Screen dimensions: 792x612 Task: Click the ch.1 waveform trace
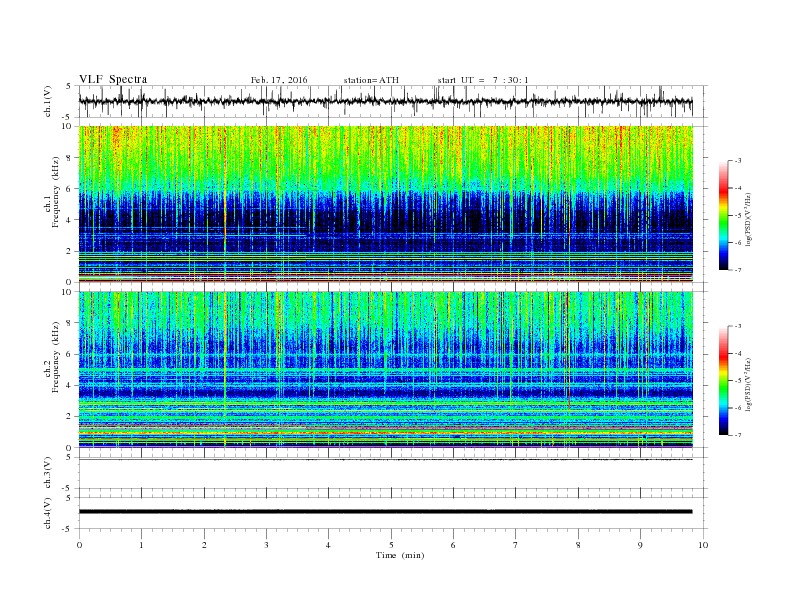[x=385, y=101]
